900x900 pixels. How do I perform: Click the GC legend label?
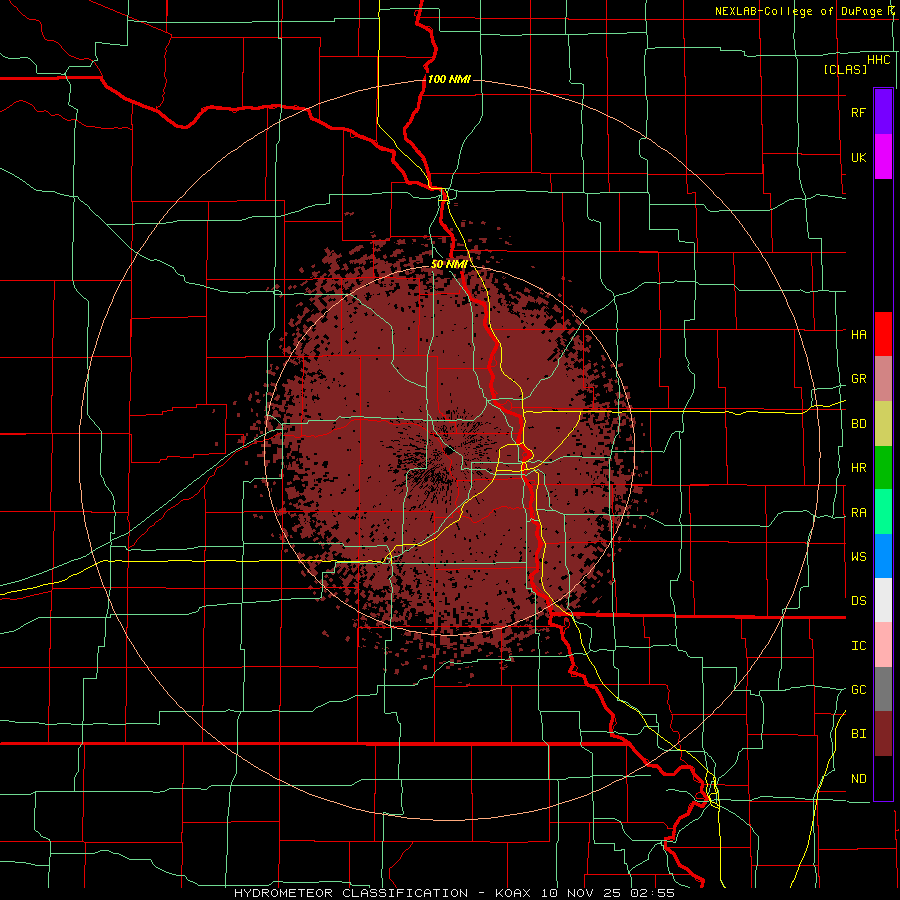tap(858, 689)
